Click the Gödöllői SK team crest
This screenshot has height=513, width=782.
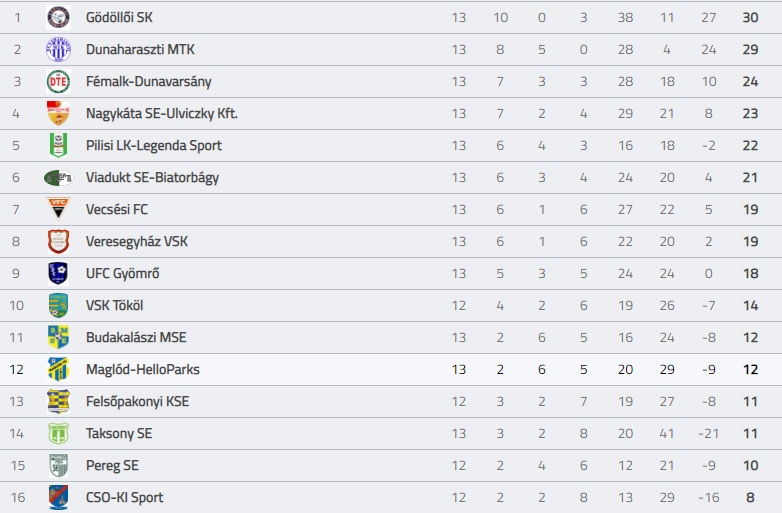click(58, 17)
